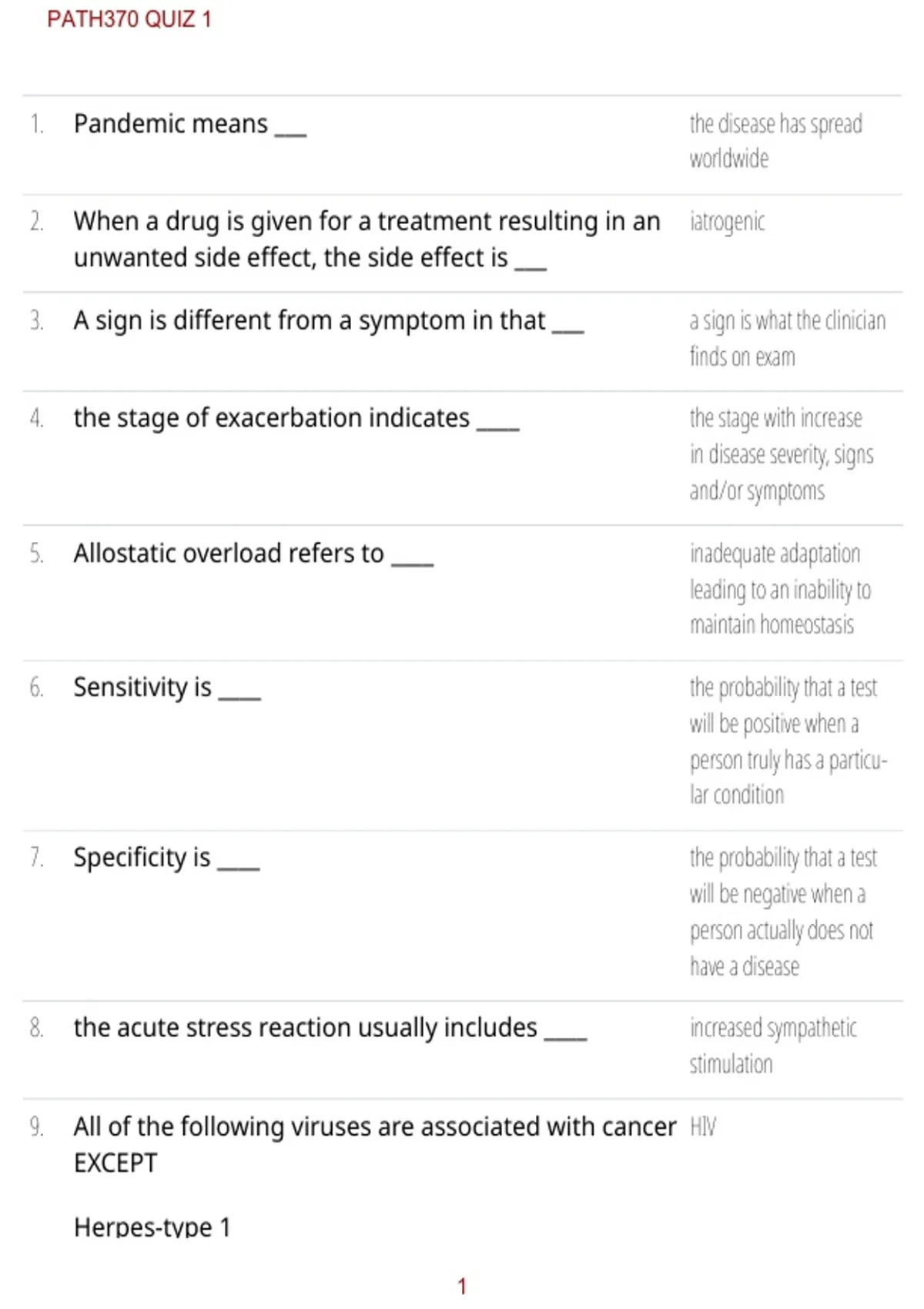Screen dimensions: 924x1309
Task: Click the 'Herpes-type 1' option text
Action: point(152,1226)
